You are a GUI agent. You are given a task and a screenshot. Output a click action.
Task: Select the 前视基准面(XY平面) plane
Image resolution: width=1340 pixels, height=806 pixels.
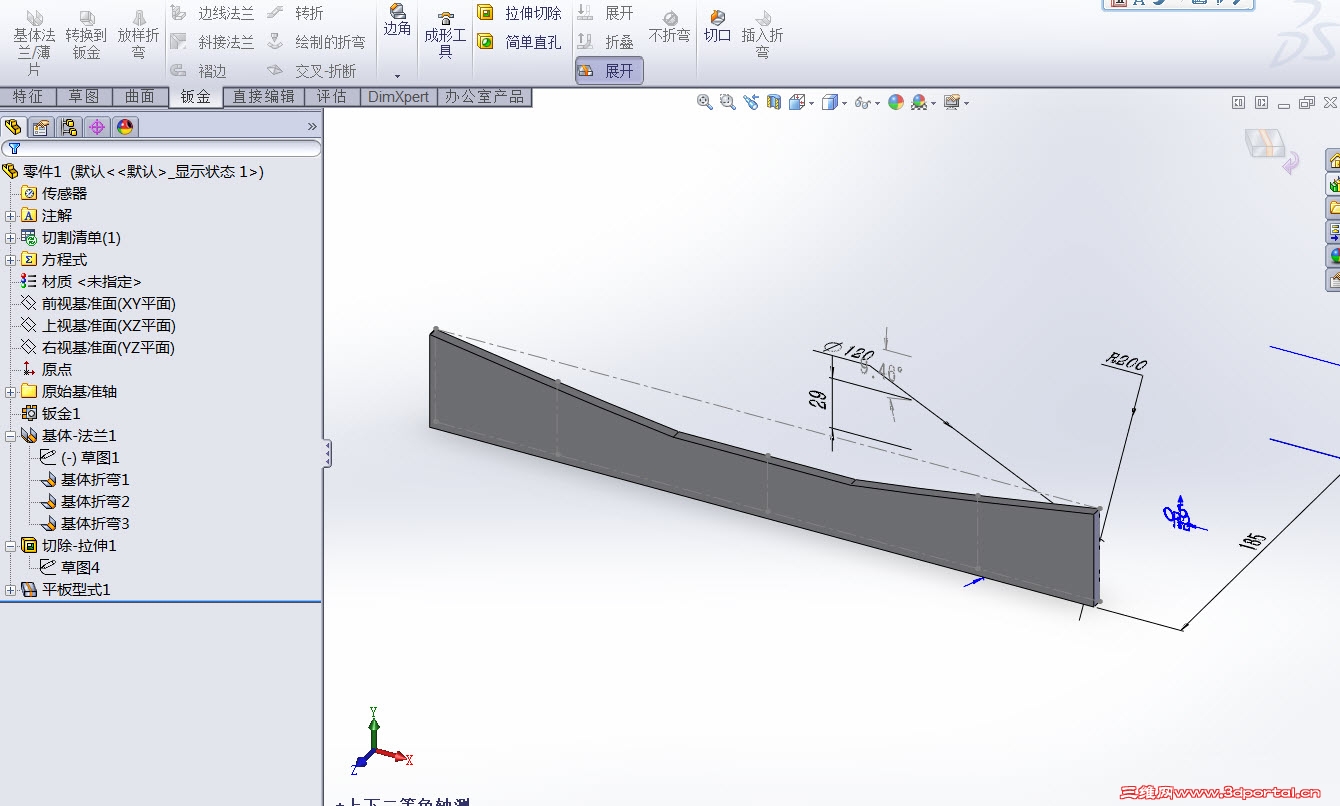98,304
